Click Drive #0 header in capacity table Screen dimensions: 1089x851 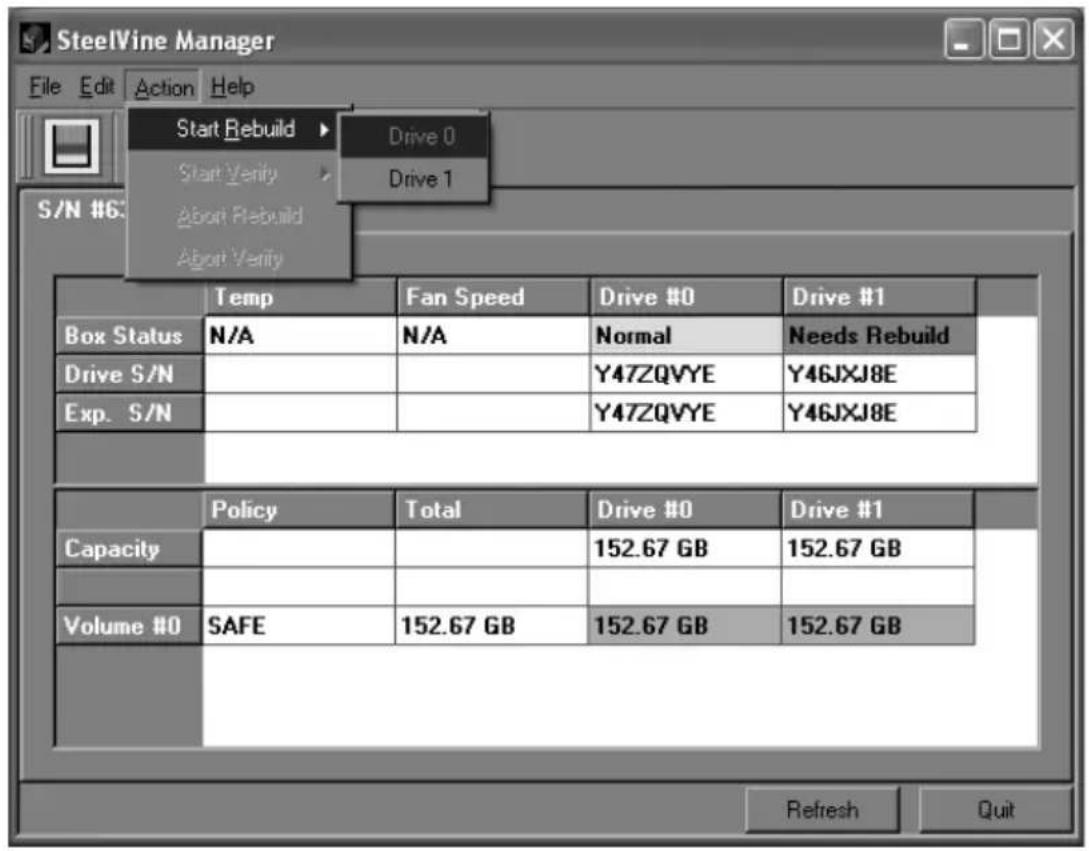point(685,510)
